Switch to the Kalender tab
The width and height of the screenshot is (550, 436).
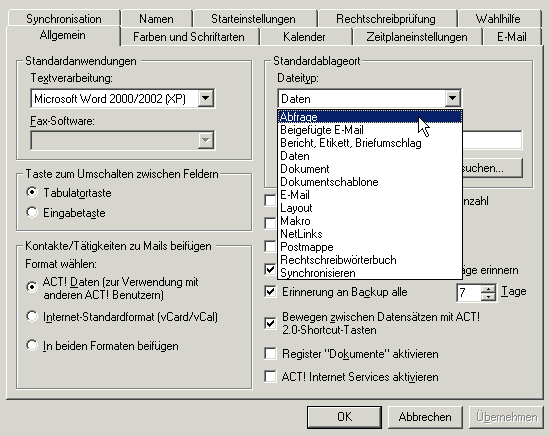point(304,36)
